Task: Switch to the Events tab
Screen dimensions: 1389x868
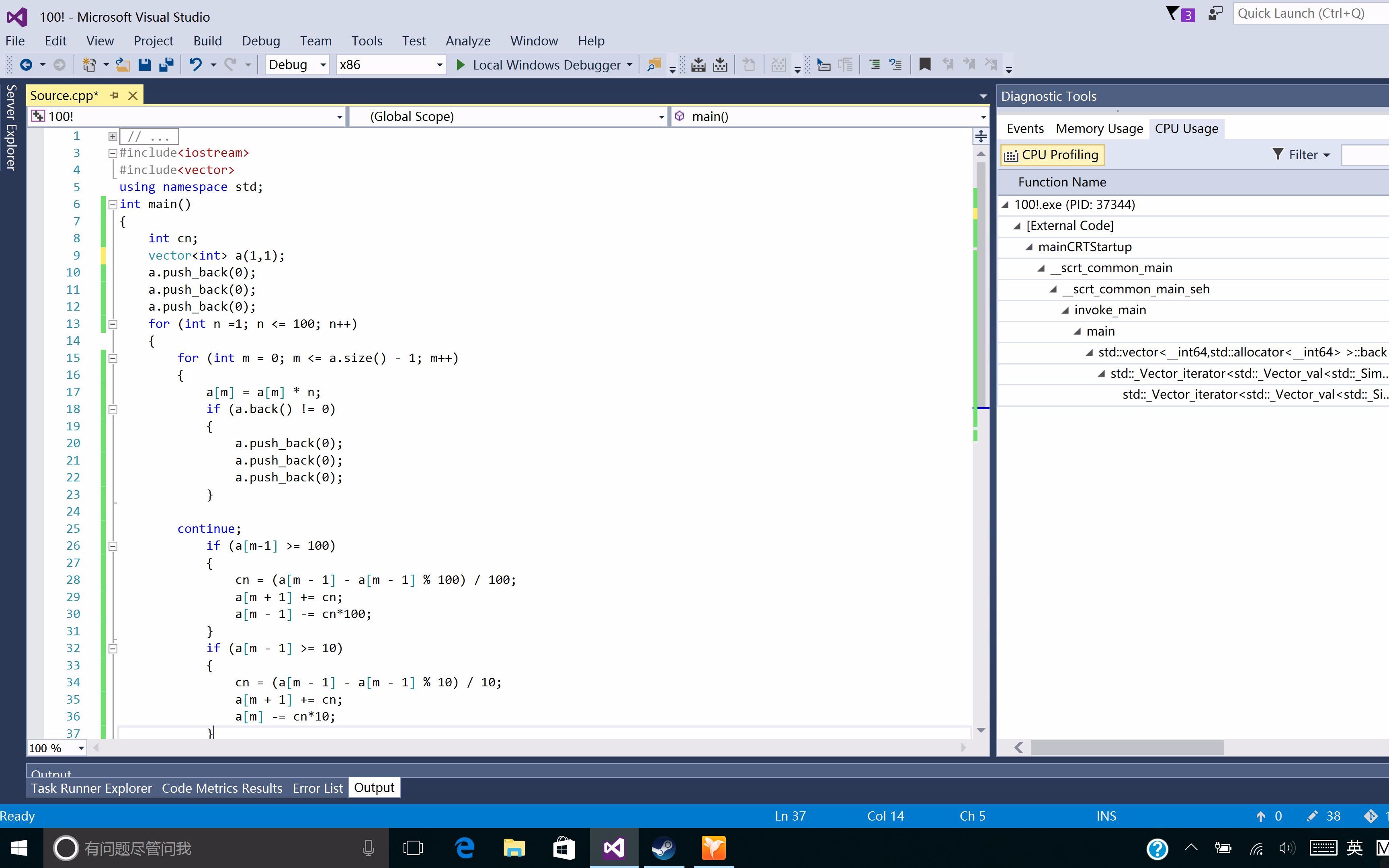Action: click(1024, 129)
